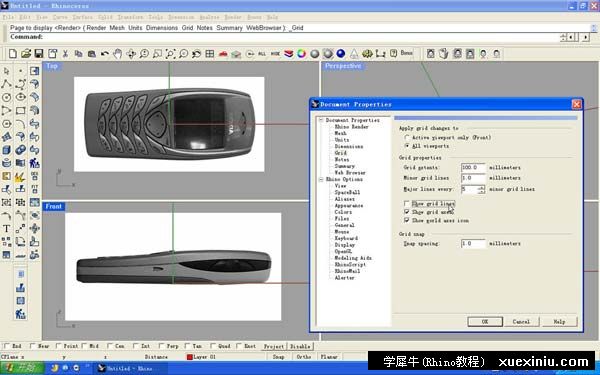Select Active viewport only radio button
This screenshot has width=600, height=375.
click(407, 137)
